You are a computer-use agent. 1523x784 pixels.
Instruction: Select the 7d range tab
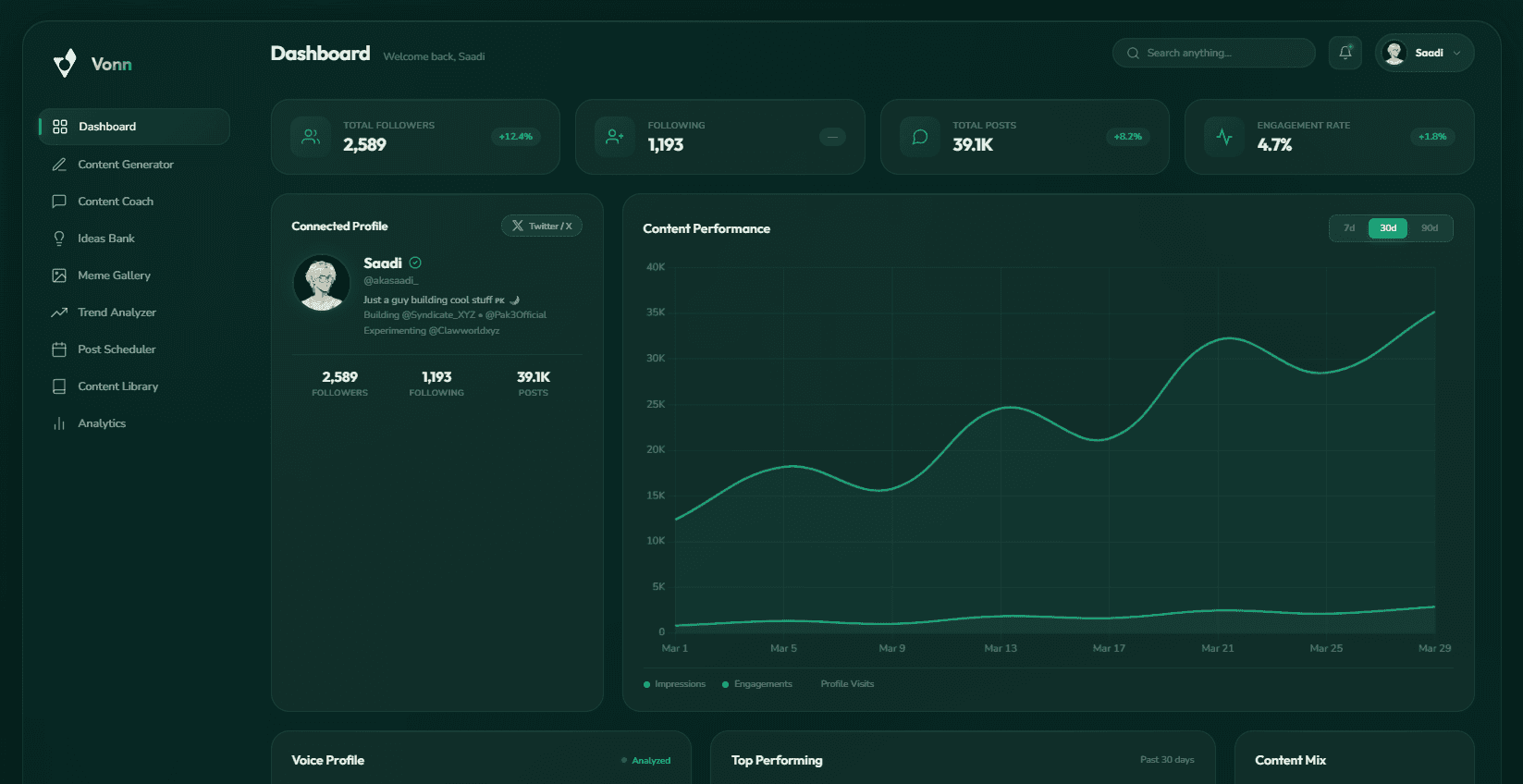(1349, 228)
